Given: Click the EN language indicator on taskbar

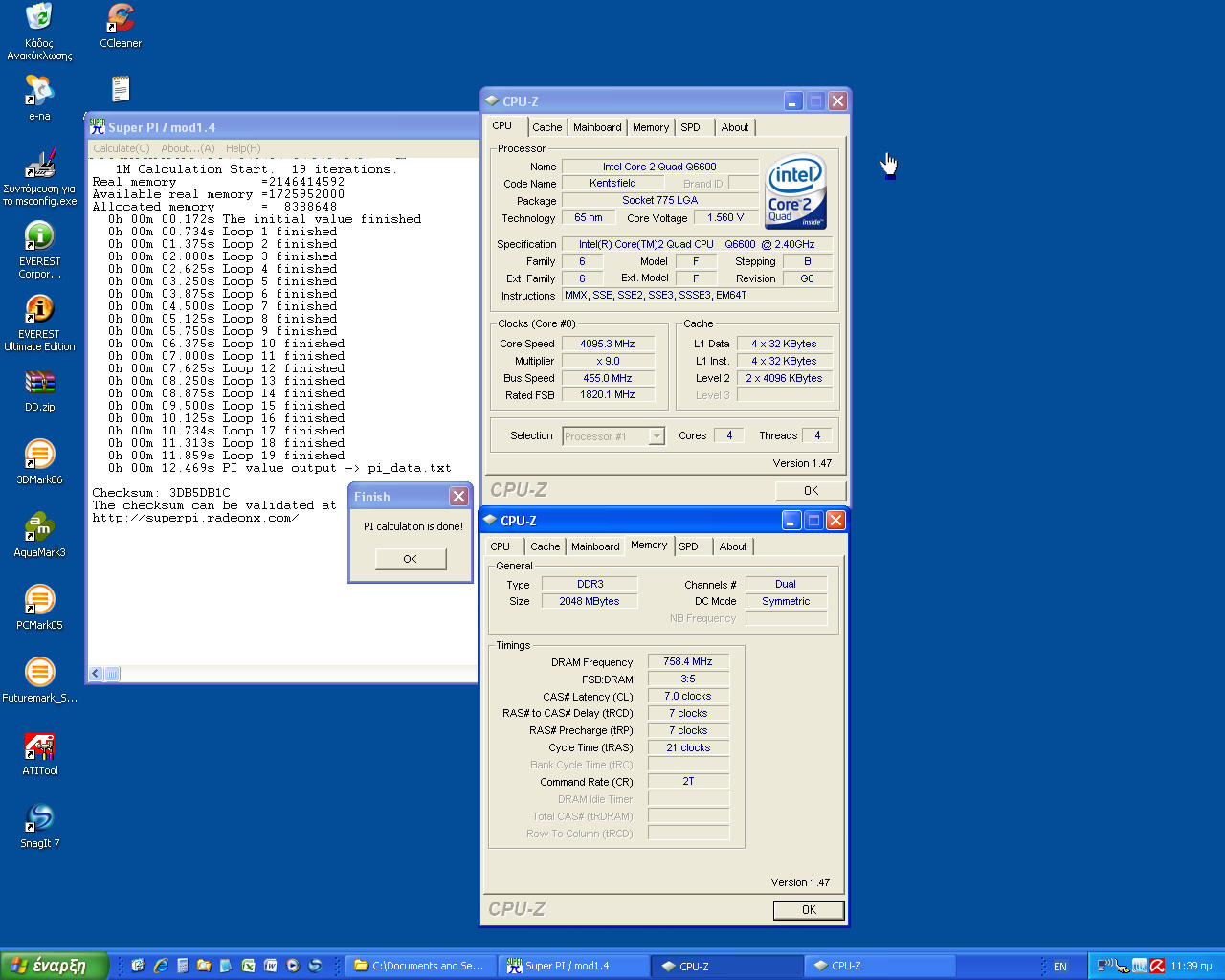Looking at the screenshot, I should [1060, 967].
